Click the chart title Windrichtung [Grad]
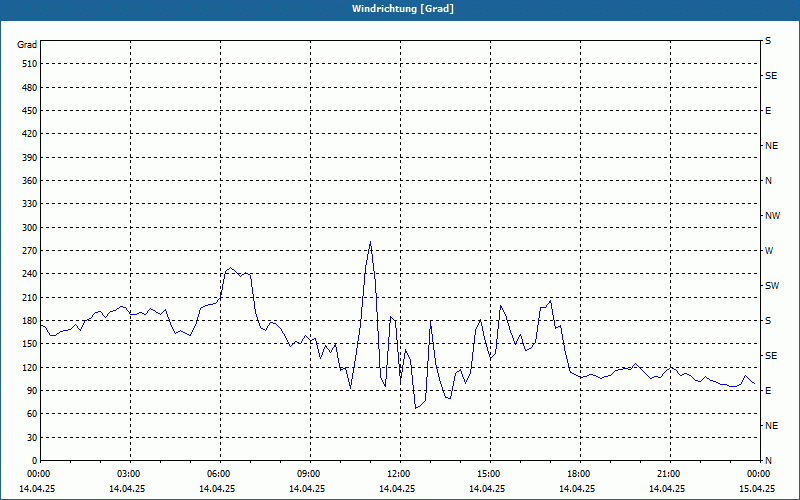The width and height of the screenshot is (800, 500). [403, 9]
